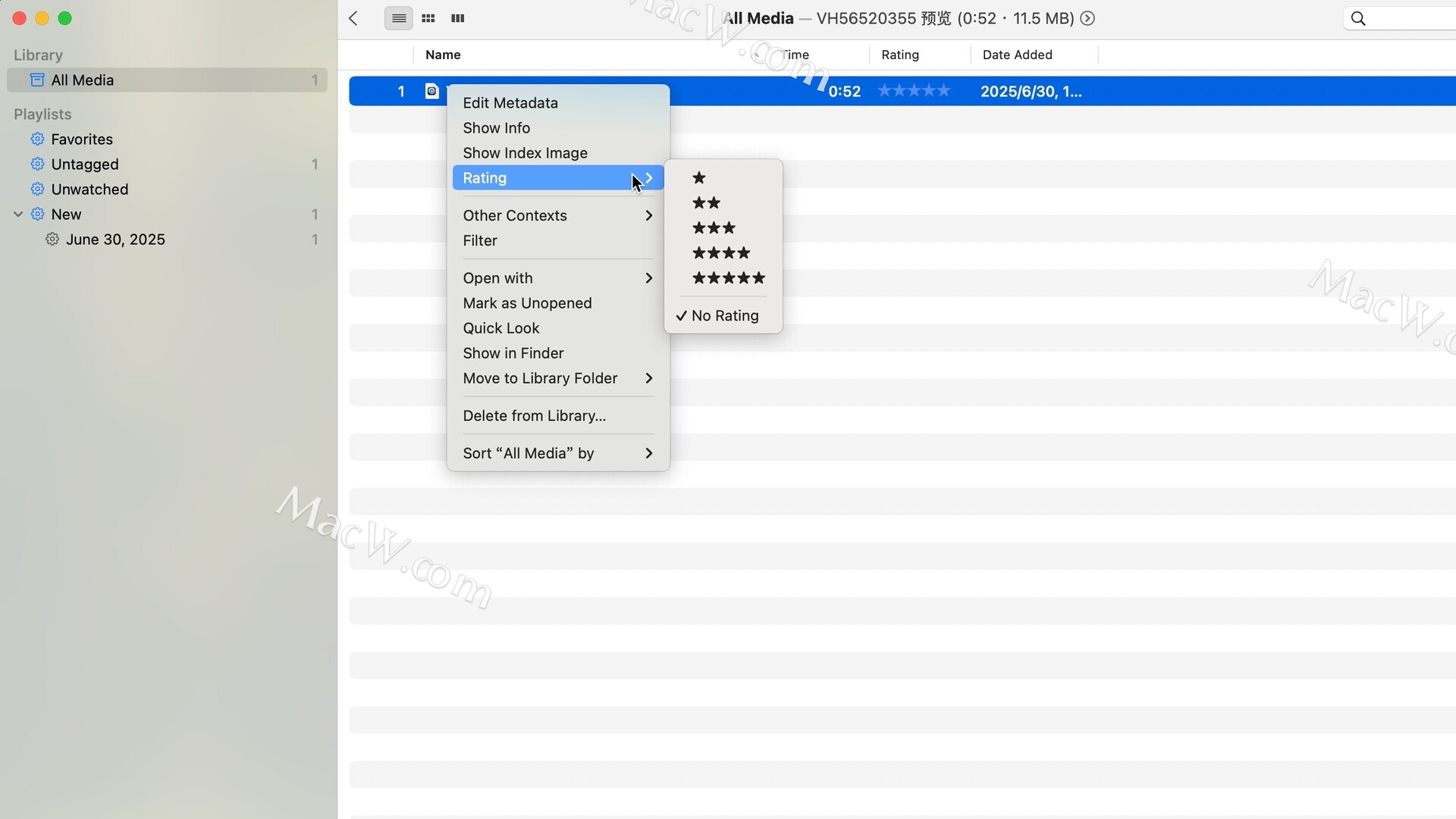Image resolution: width=1456 pixels, height=819 pixels.
Task: Click the search magnifier icon
Action: [x=1358, y=18]
